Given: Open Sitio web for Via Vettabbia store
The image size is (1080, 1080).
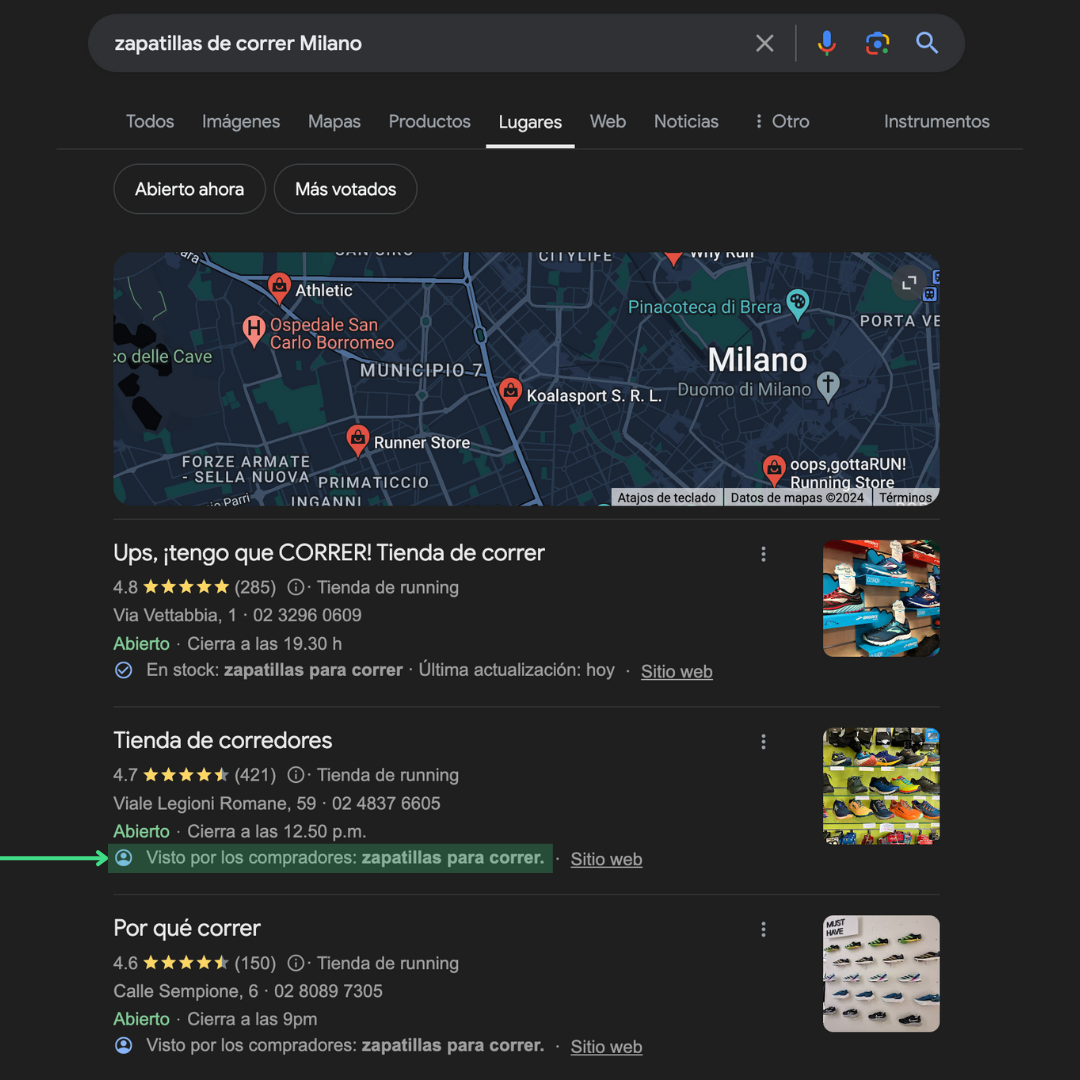Looking at the screenshot, I should [x=676, y=672].
